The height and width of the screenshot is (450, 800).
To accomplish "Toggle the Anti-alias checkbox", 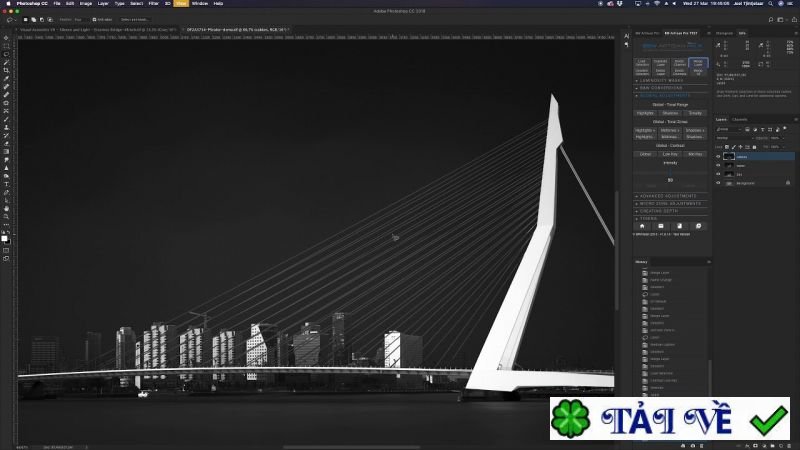I will [x=94, y=19].
